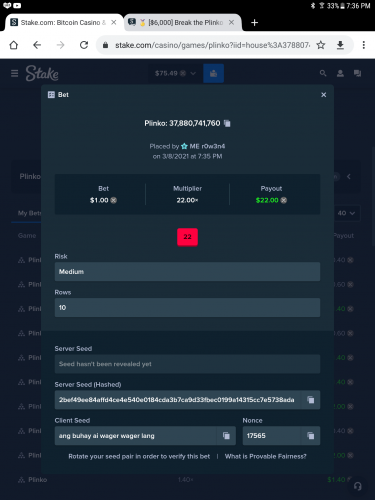375x500 pixels.
Task: Click the Server Seed (Hashed) value
Action: tap(176, 400)
